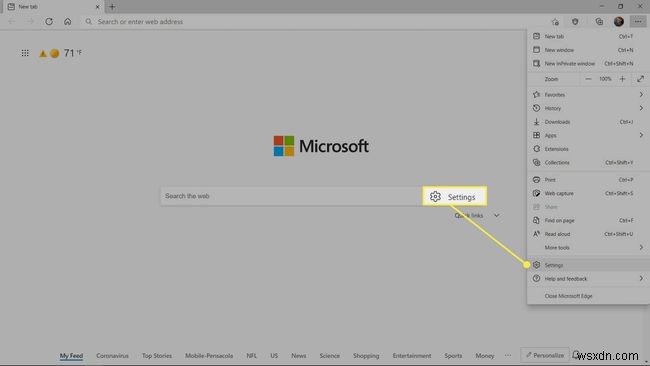
Task: Expand the History submenu
Action: (588, 108)
